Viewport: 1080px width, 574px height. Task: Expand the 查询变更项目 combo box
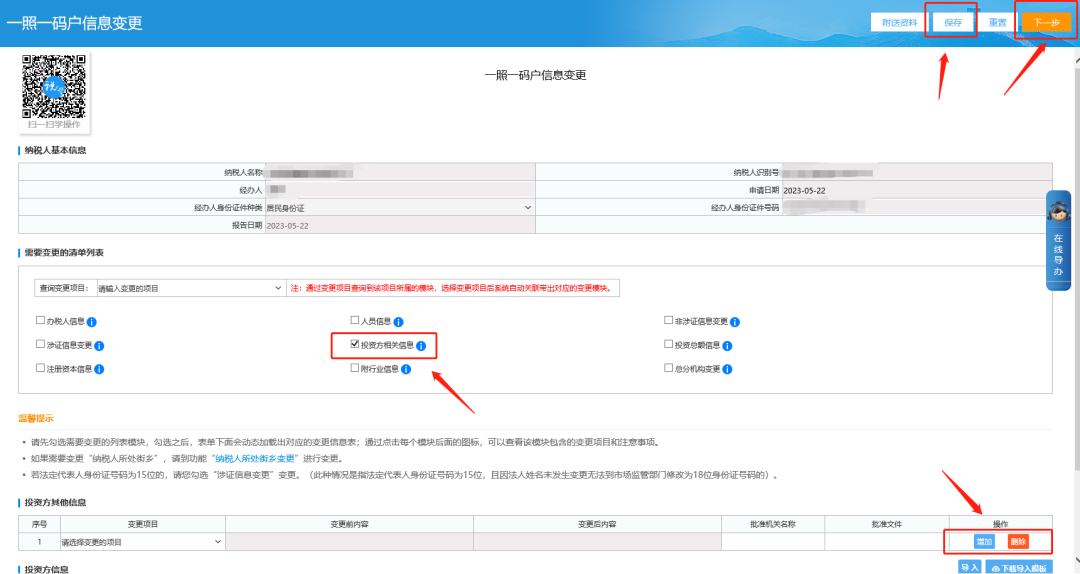(190, 288)
